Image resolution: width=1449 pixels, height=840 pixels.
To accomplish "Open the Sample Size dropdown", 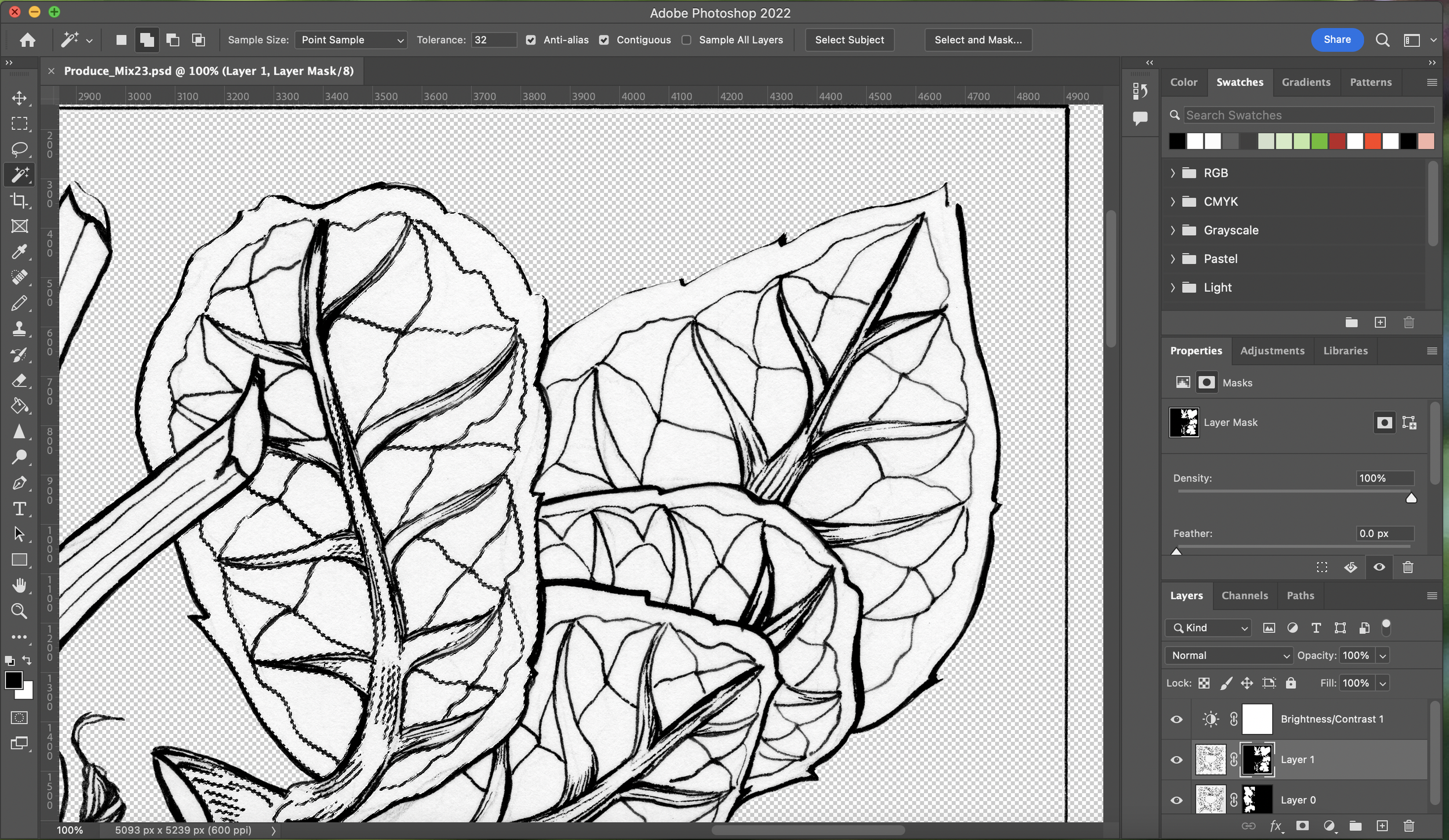I will click(351, 40).
